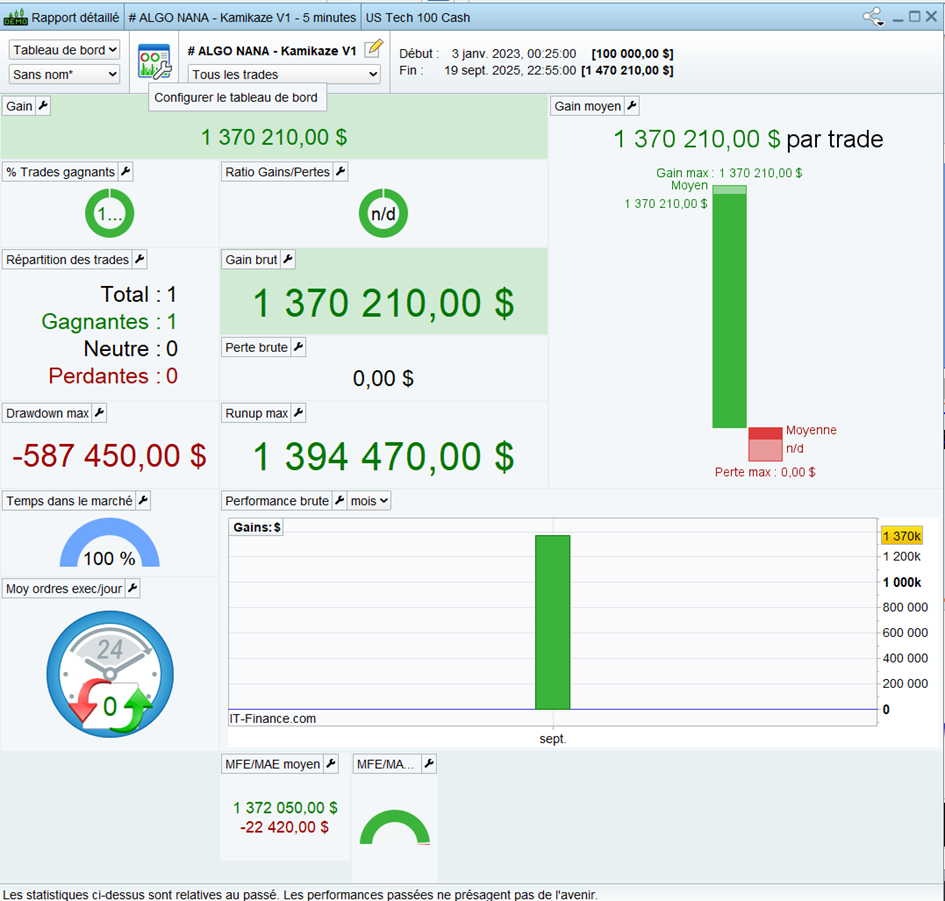Open wrench settings for Gain widget
This screenshot has height=901, width=945.
click(43, 106)
